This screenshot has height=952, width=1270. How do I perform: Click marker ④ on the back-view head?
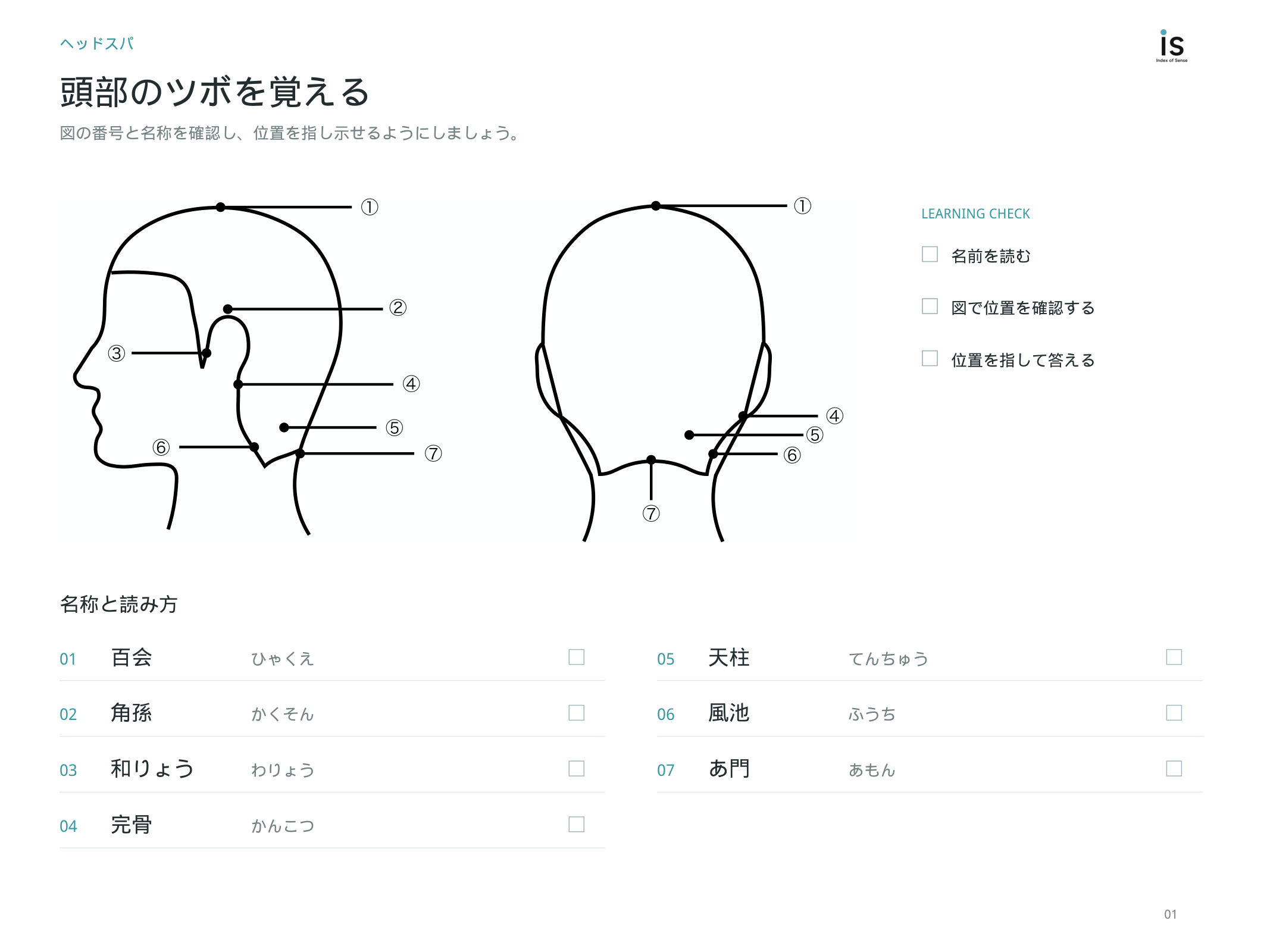point(835,416)
